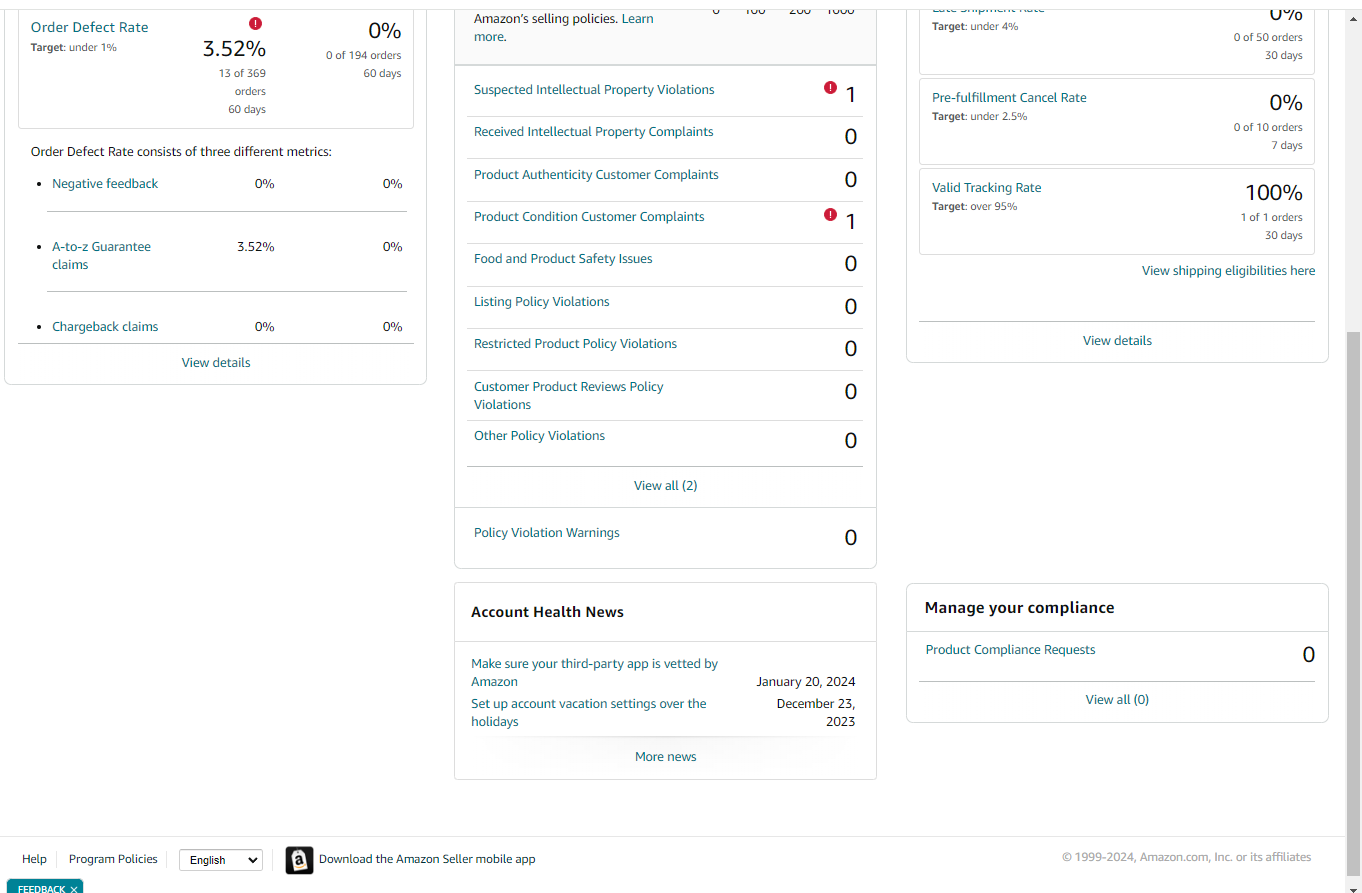Image resolution: width=1362 pixels, height=893 pixels.
Task: Click More news in Account Health News
Action: 666,757
